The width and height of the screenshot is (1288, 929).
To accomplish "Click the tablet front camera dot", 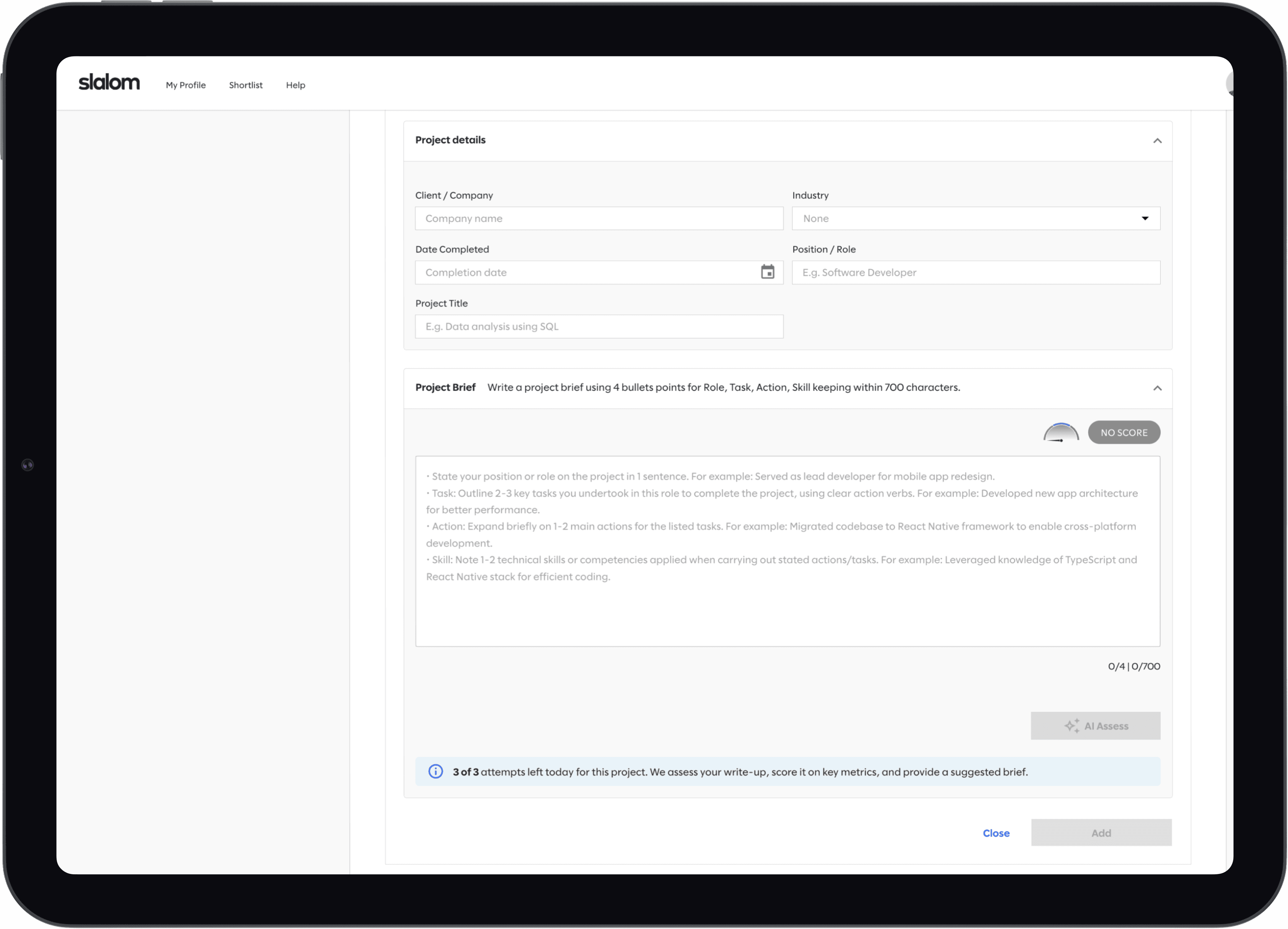I will tap(27, 465).
